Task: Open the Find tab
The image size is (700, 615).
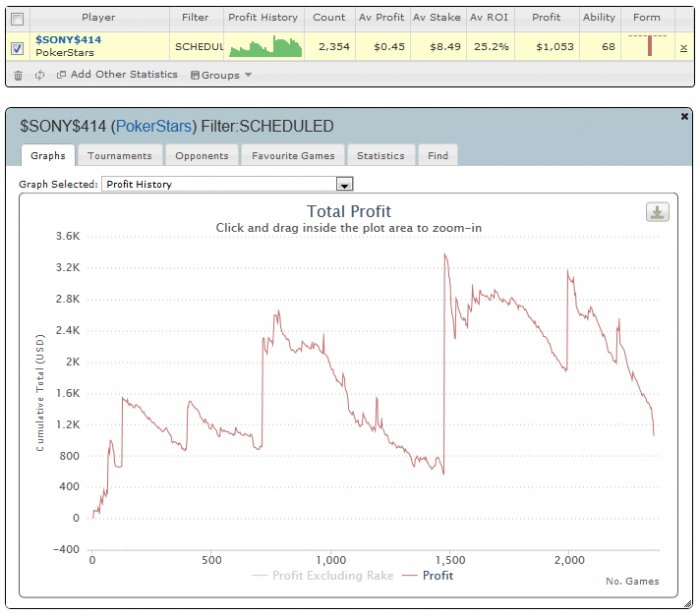Action: (438, 155)
